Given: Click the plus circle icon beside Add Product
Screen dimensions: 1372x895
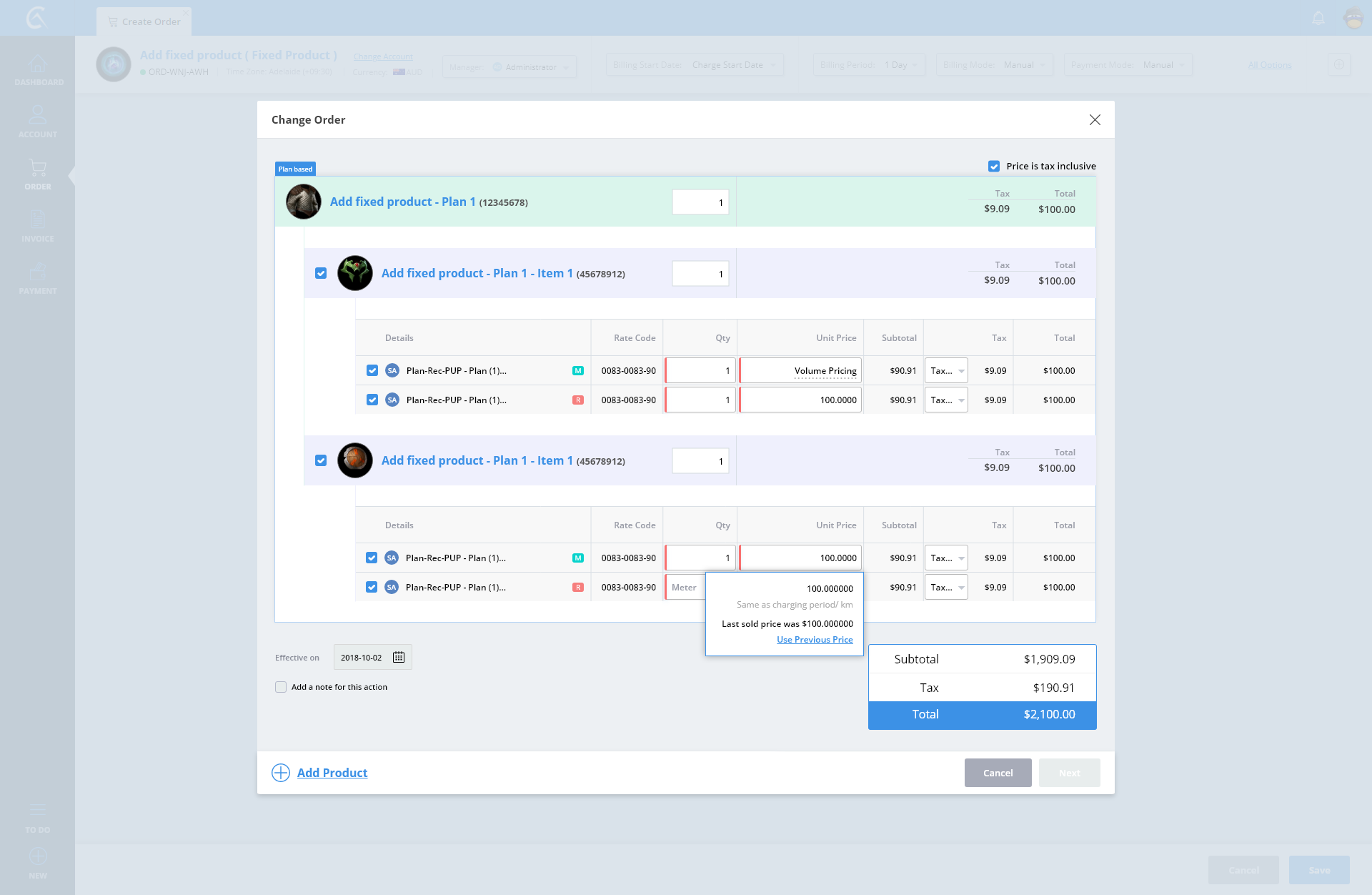Looking at the screenshot, I should pyautogui.click(x=281, y=773).
